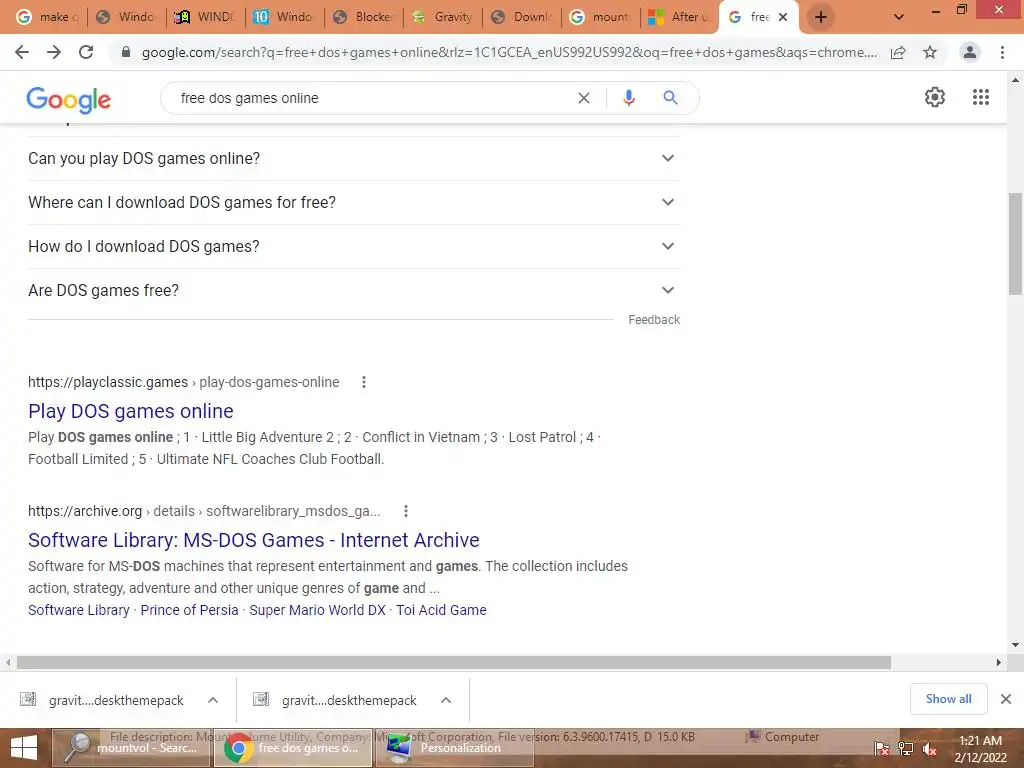This screenshot has width=1024, height=768.
Task: Open the 'Software Library' sitelink
Action: pyautogui.click(x=78, y=610)
